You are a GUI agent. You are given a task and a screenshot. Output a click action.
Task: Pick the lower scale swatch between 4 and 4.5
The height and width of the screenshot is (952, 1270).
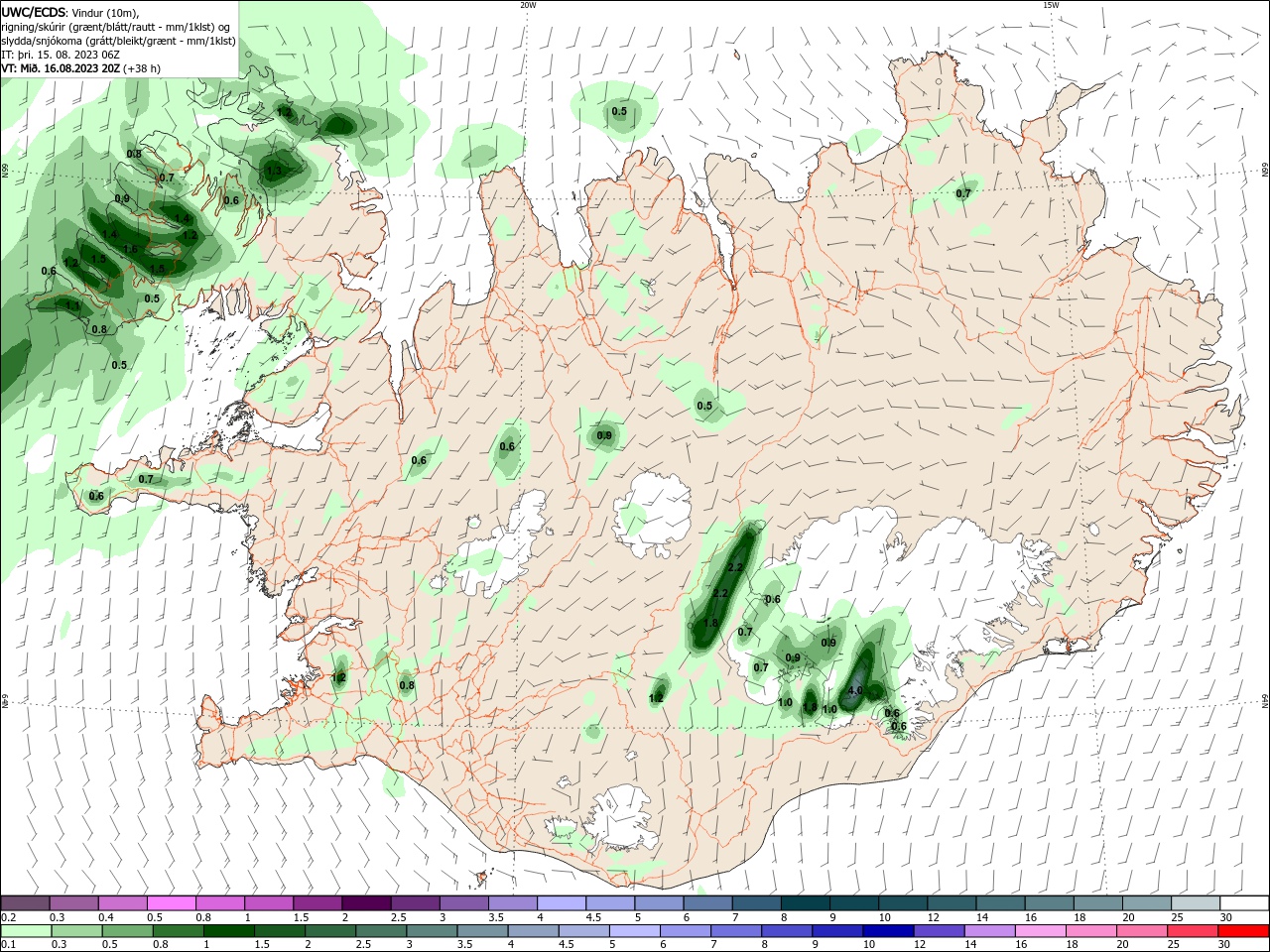533,931
